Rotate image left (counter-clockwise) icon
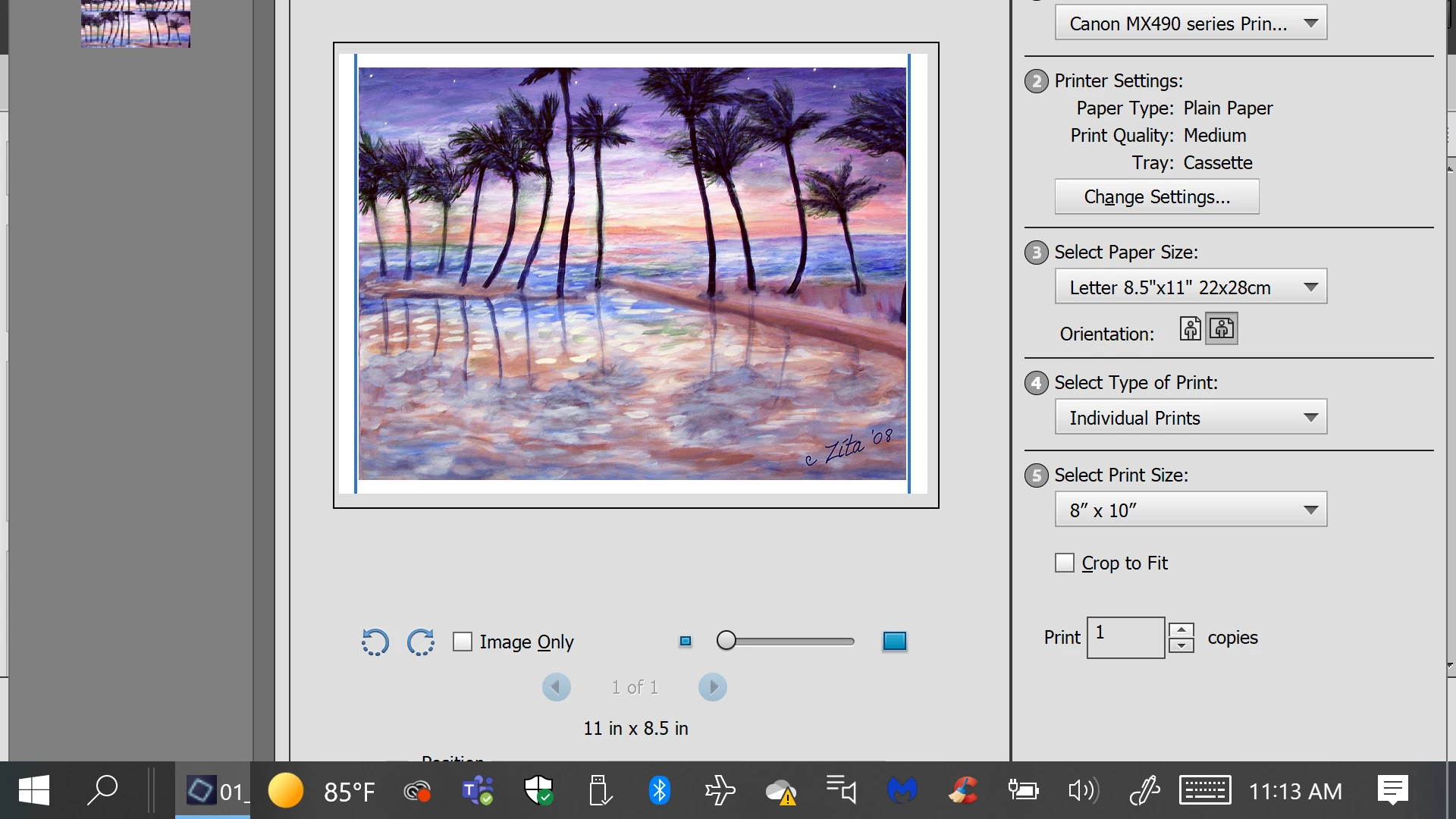The image size is (1456, 819). [375, 642]
